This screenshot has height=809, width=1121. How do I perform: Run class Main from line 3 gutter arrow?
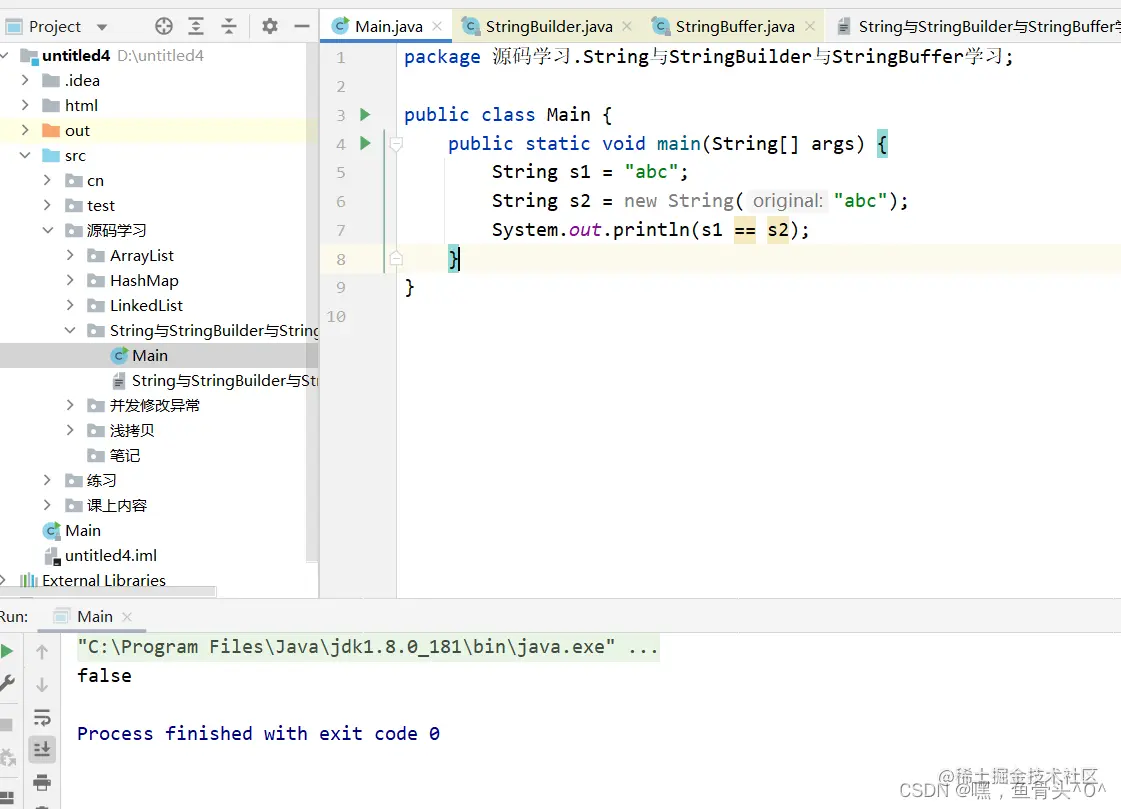pyautogui.click(x=365, y=114)
